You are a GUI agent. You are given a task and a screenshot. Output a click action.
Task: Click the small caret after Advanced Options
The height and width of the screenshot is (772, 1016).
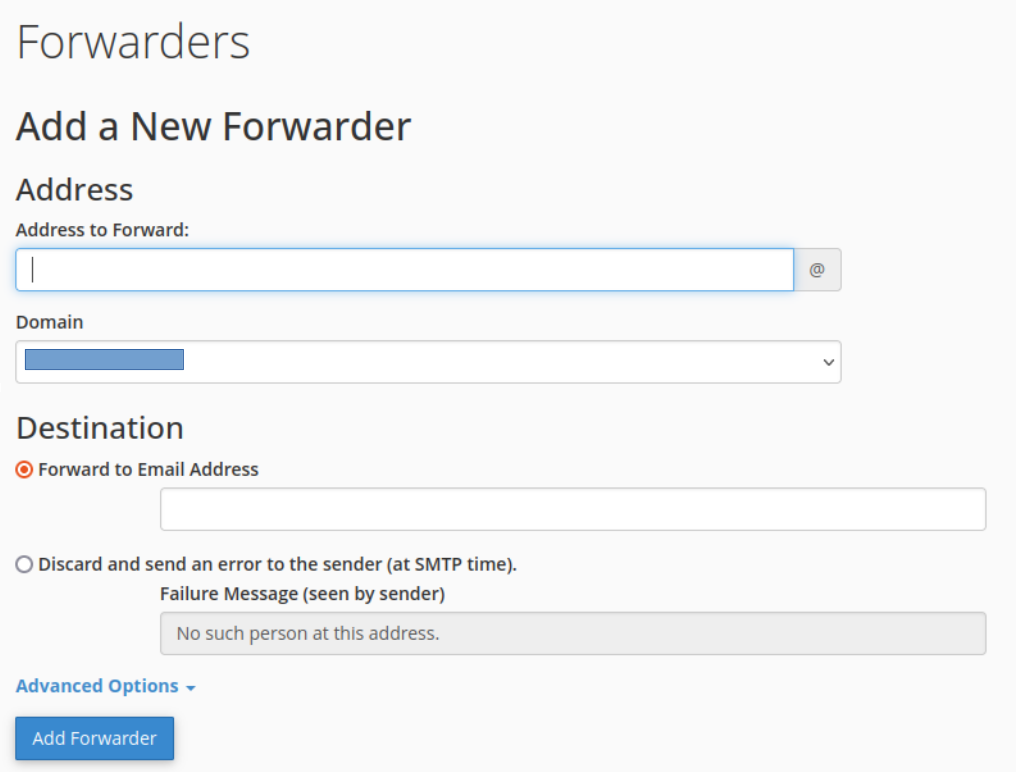pos(190,688)
